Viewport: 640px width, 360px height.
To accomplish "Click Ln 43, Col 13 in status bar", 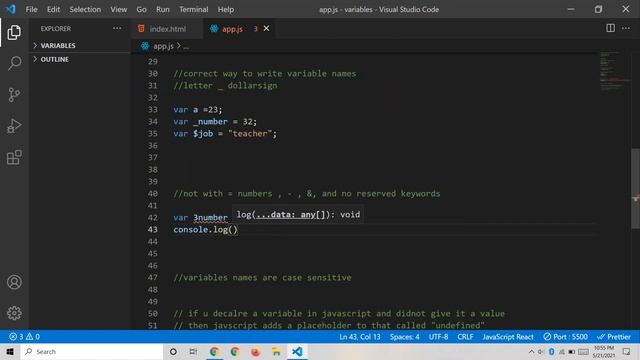I will tap(360, 337).
